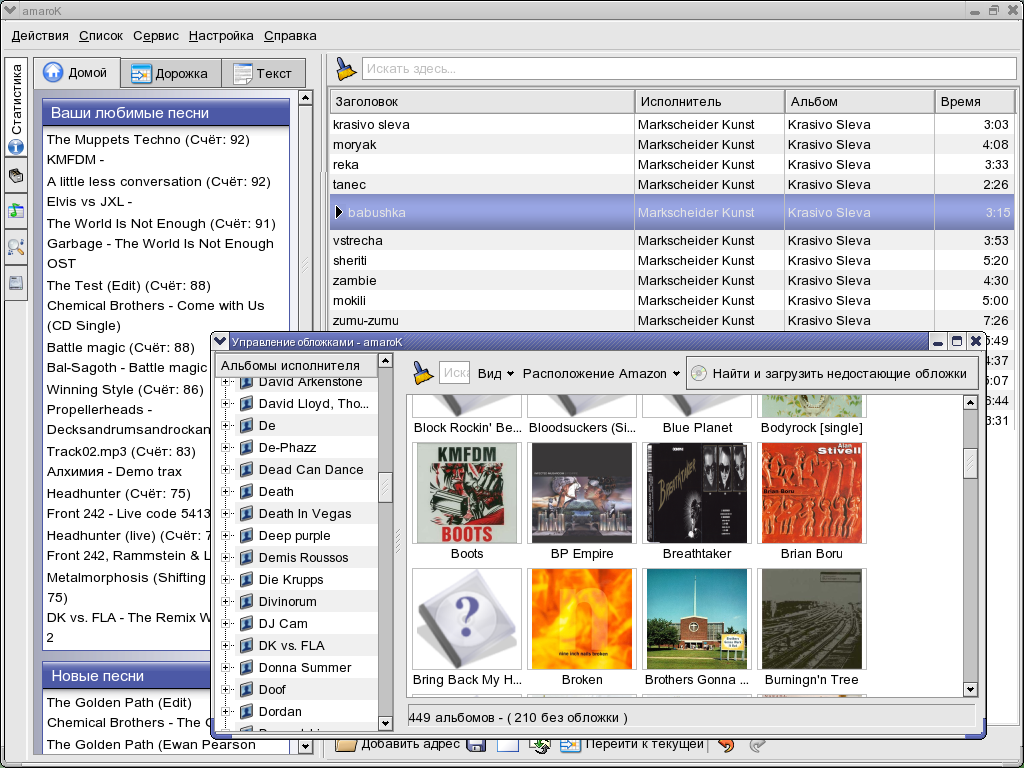The height and width of the screenshot is (768, 1024).
Task: Open the disk drive file browser sidebar icon
Action: pyautogui.click(x=16, y=283)
